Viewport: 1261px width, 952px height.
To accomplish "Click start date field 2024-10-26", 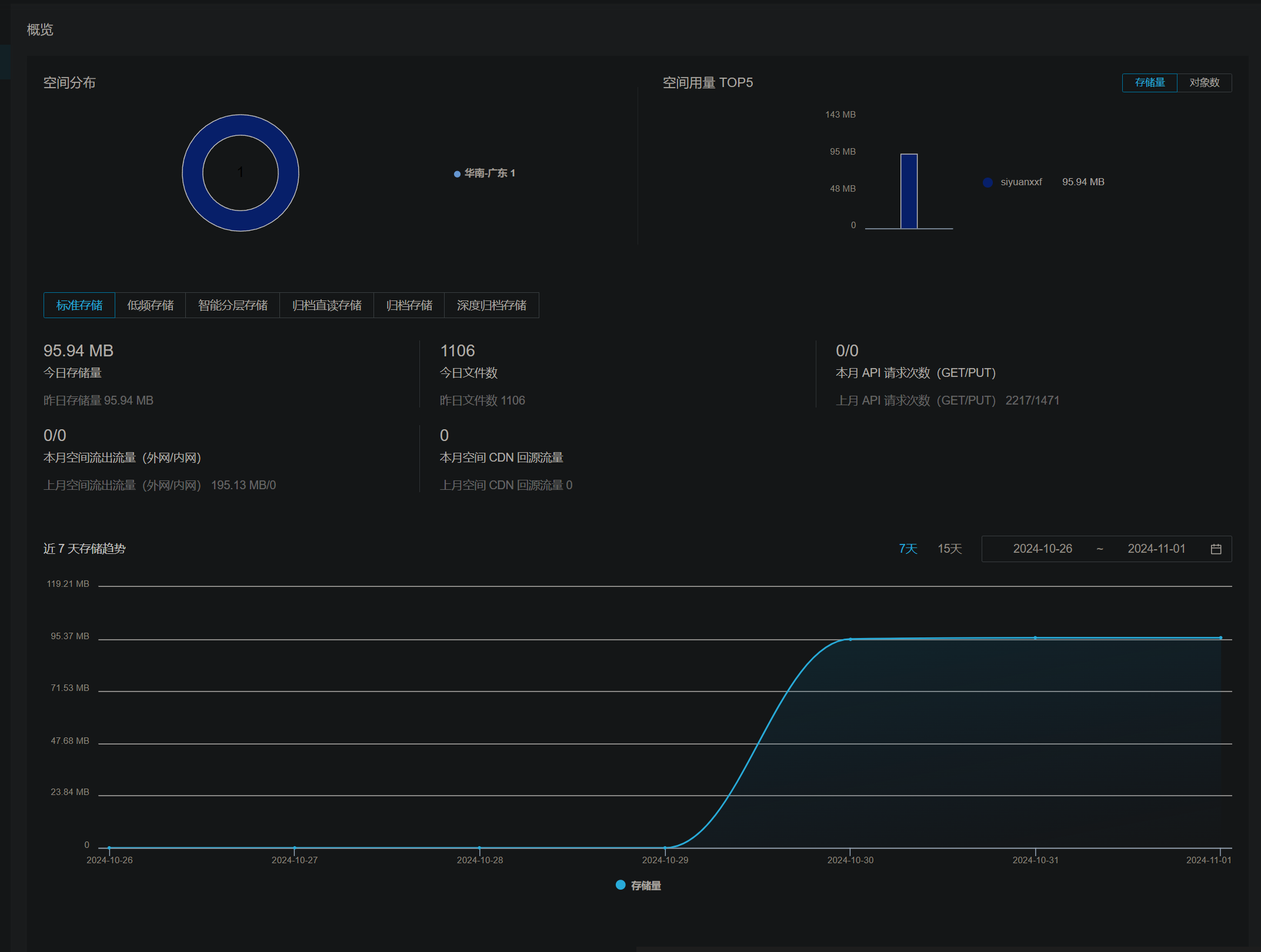I will pos(1042,549).
